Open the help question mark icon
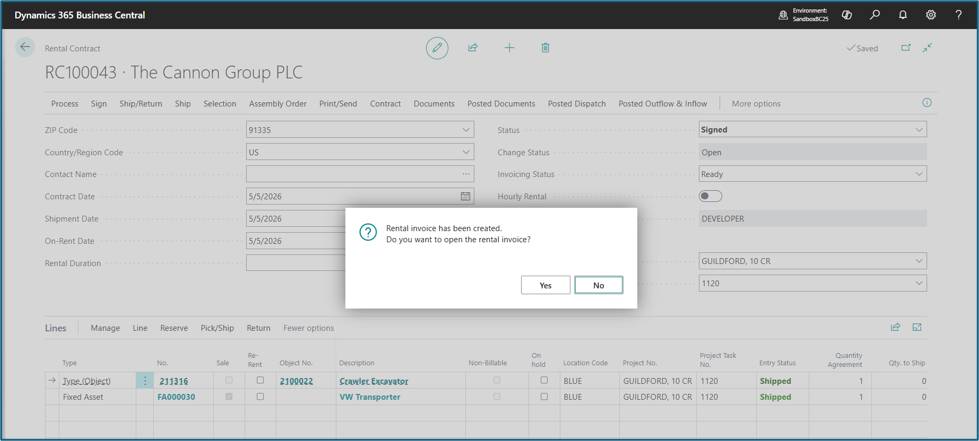Image resolution: width=979 pixels, height=441 pixels. tap(958, 15)
